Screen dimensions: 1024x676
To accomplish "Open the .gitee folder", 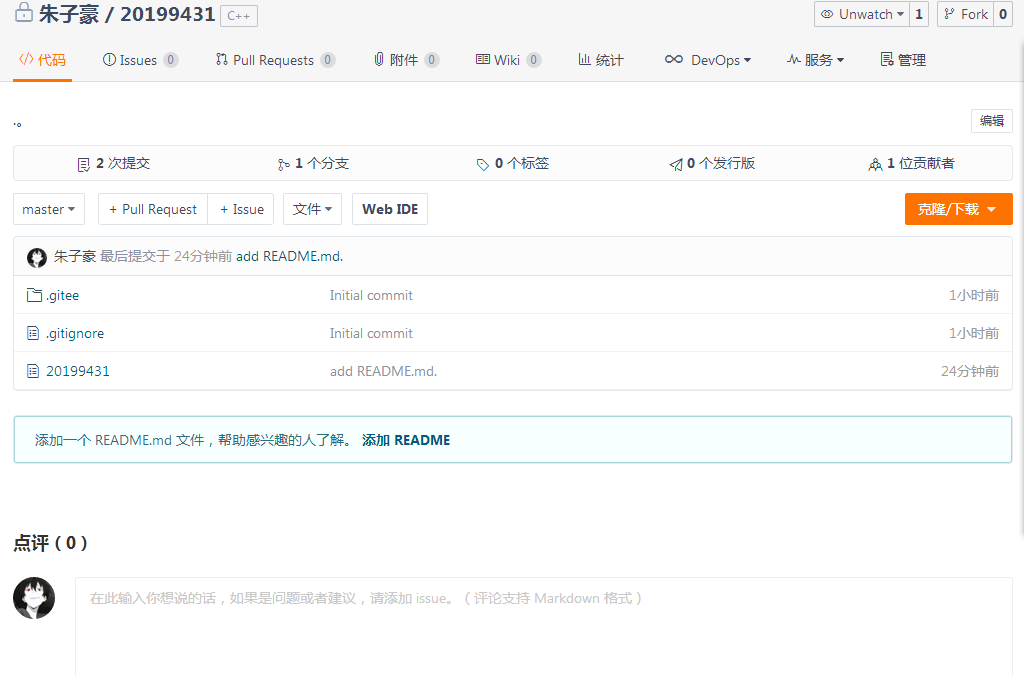I will [x=63, y=295].
